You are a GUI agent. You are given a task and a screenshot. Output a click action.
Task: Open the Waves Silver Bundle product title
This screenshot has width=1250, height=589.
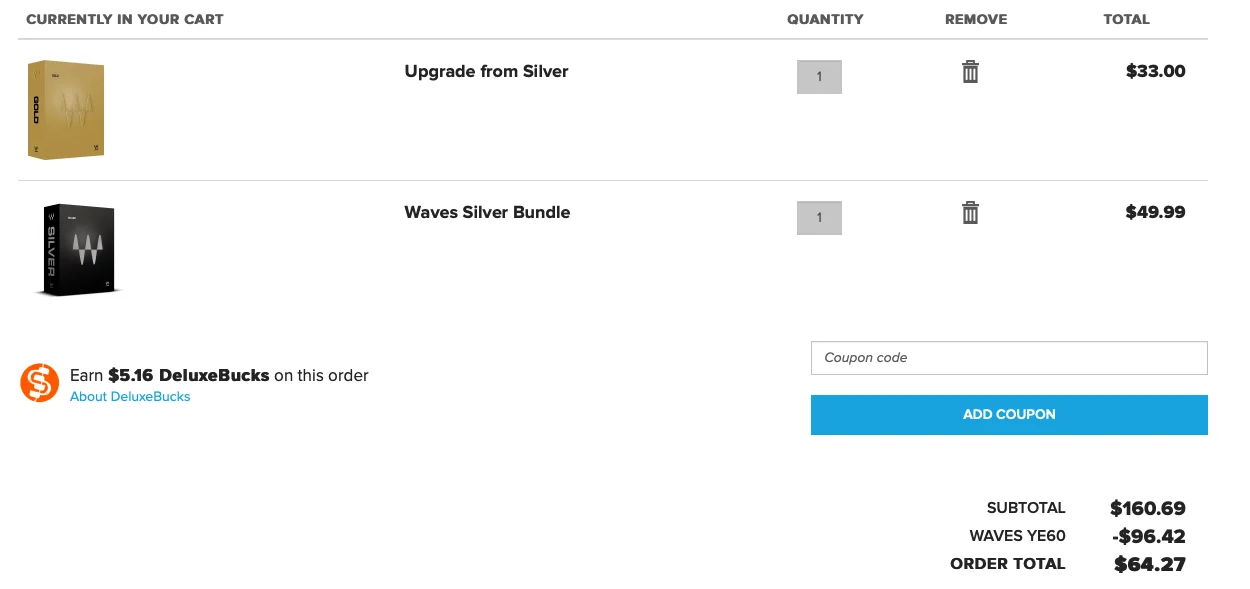[x=487, y=212]
